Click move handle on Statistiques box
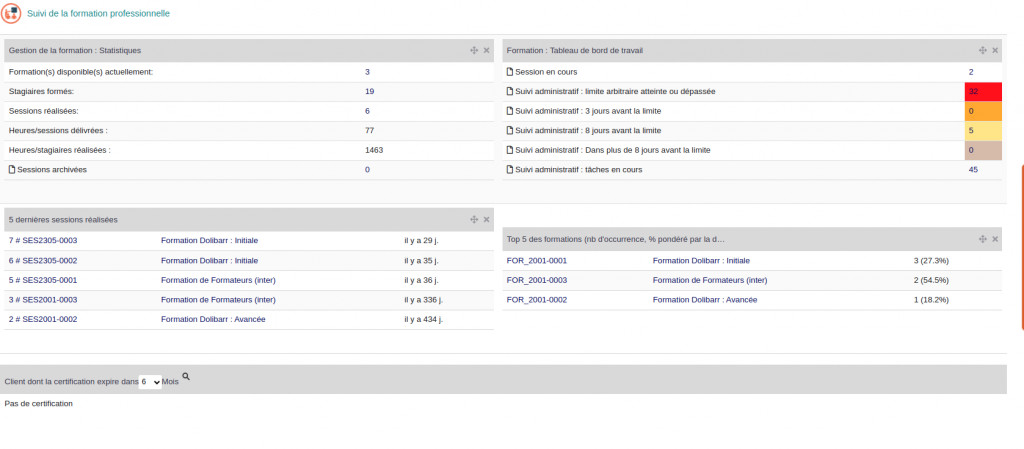 [x=475, y=50]
